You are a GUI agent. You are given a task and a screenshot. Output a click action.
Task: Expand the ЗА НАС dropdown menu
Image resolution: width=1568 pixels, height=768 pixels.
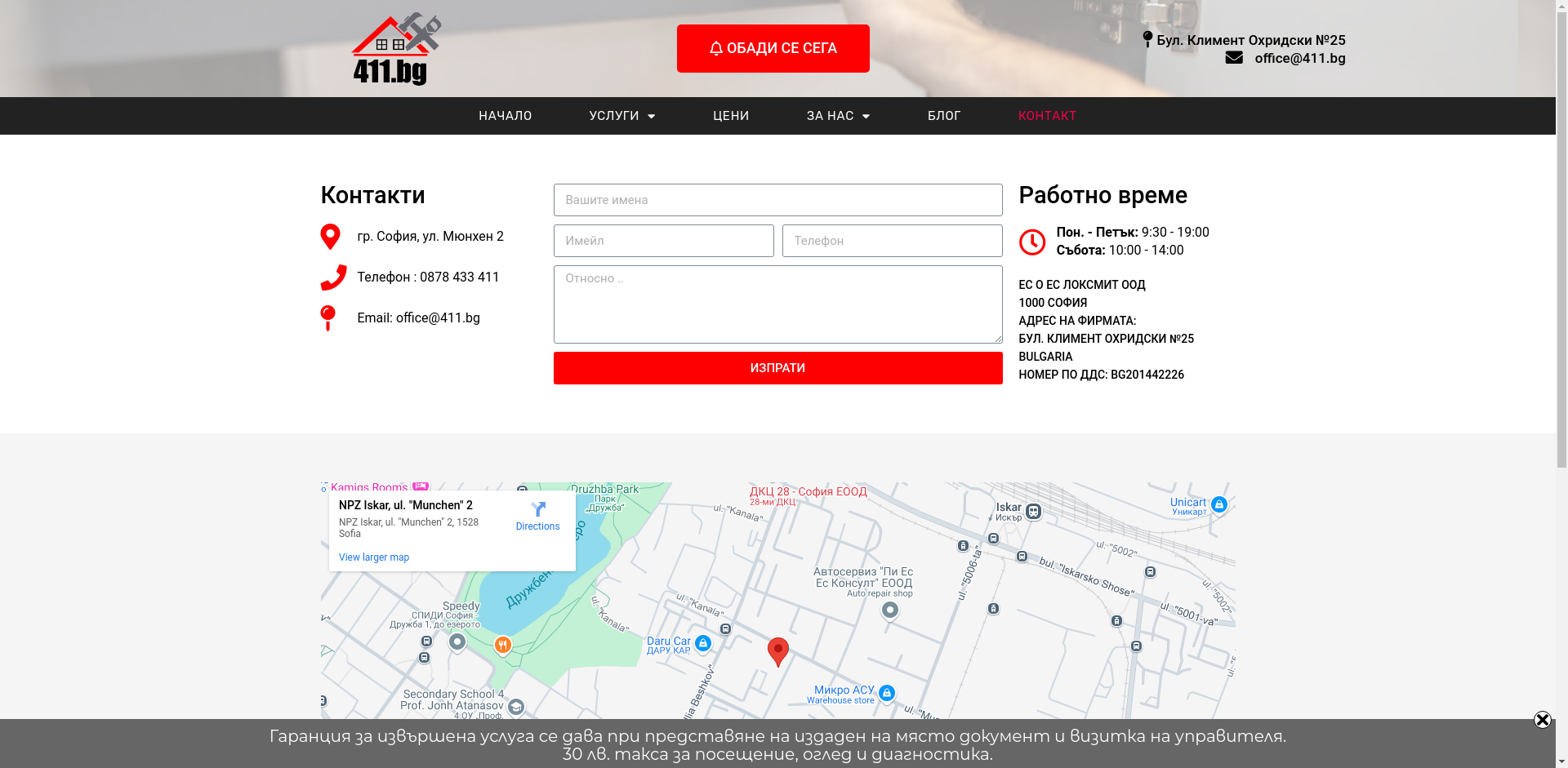(838, 116)
